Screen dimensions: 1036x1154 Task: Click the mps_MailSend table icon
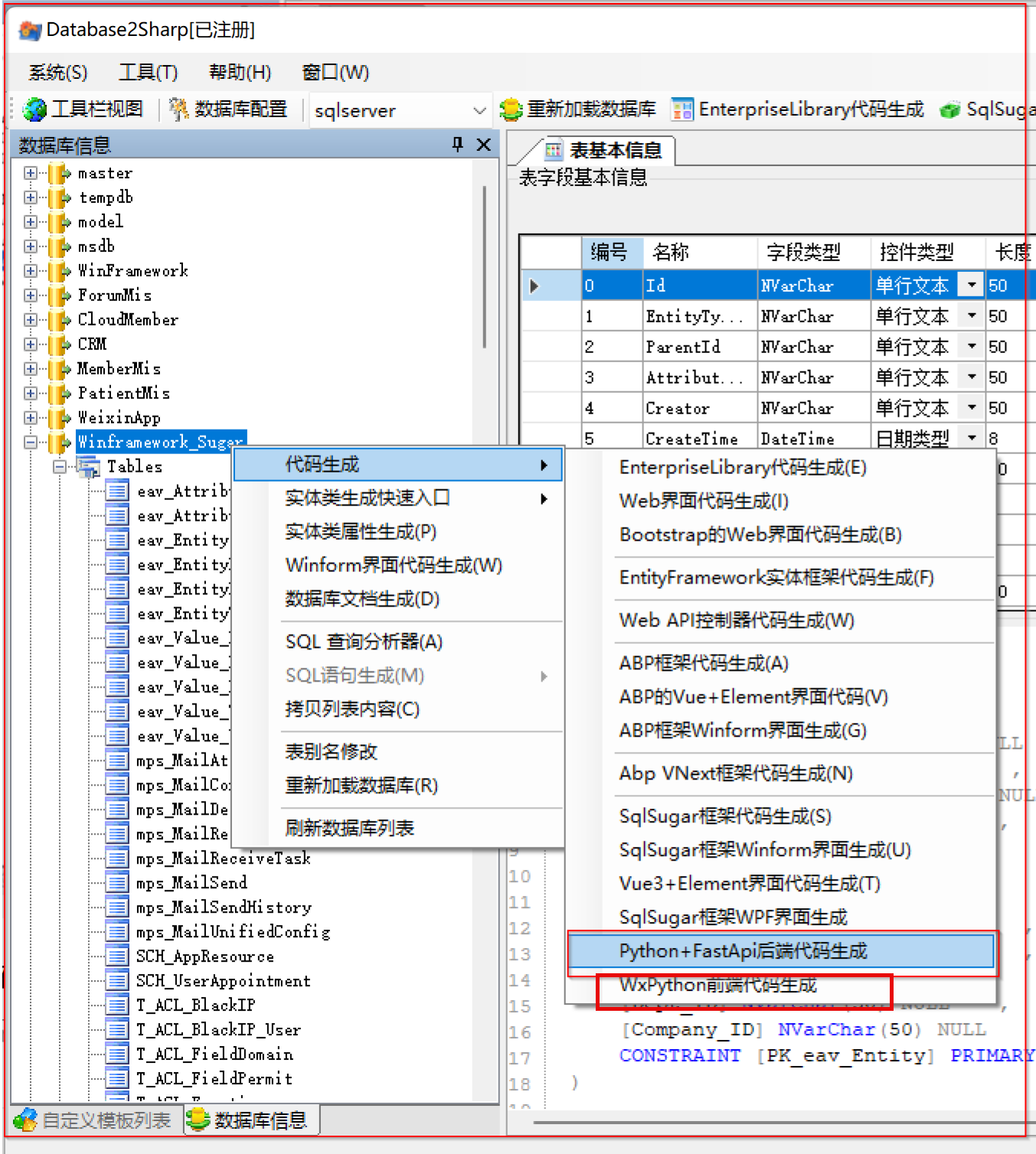tap(117, 883)
